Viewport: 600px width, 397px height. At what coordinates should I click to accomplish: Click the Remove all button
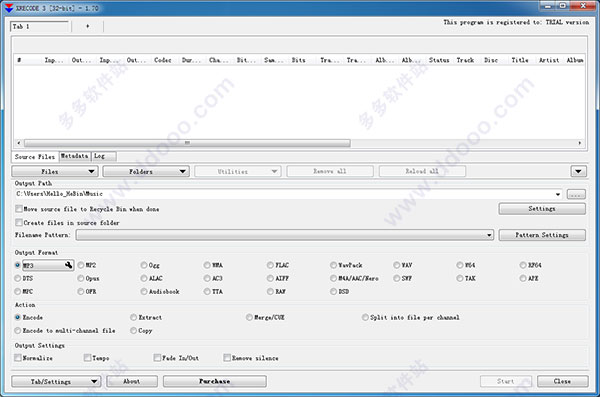pyautogui.click(x=330, y=172)
